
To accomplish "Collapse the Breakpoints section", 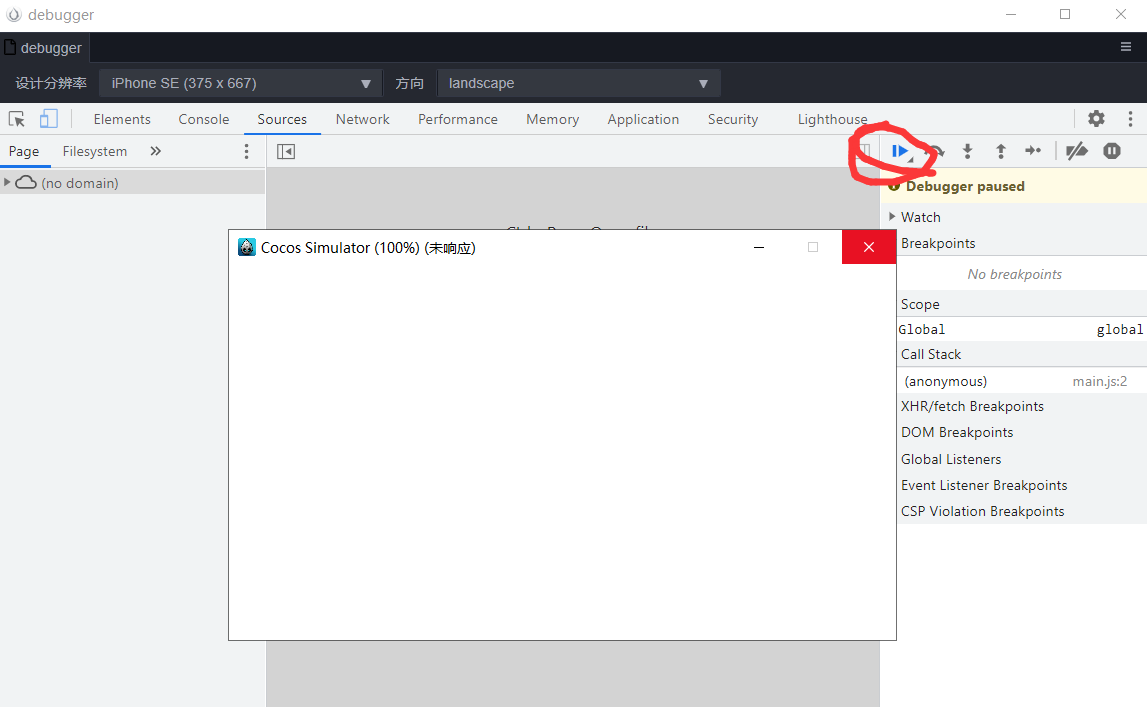I will 938,243.
